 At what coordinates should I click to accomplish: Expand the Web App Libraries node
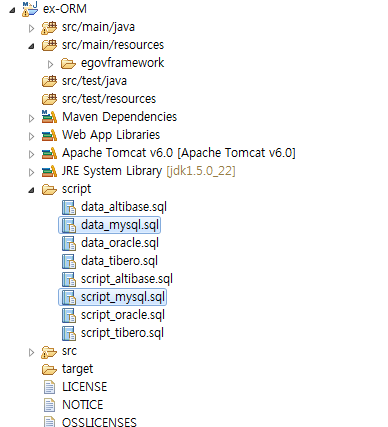[x=31, y=136]
